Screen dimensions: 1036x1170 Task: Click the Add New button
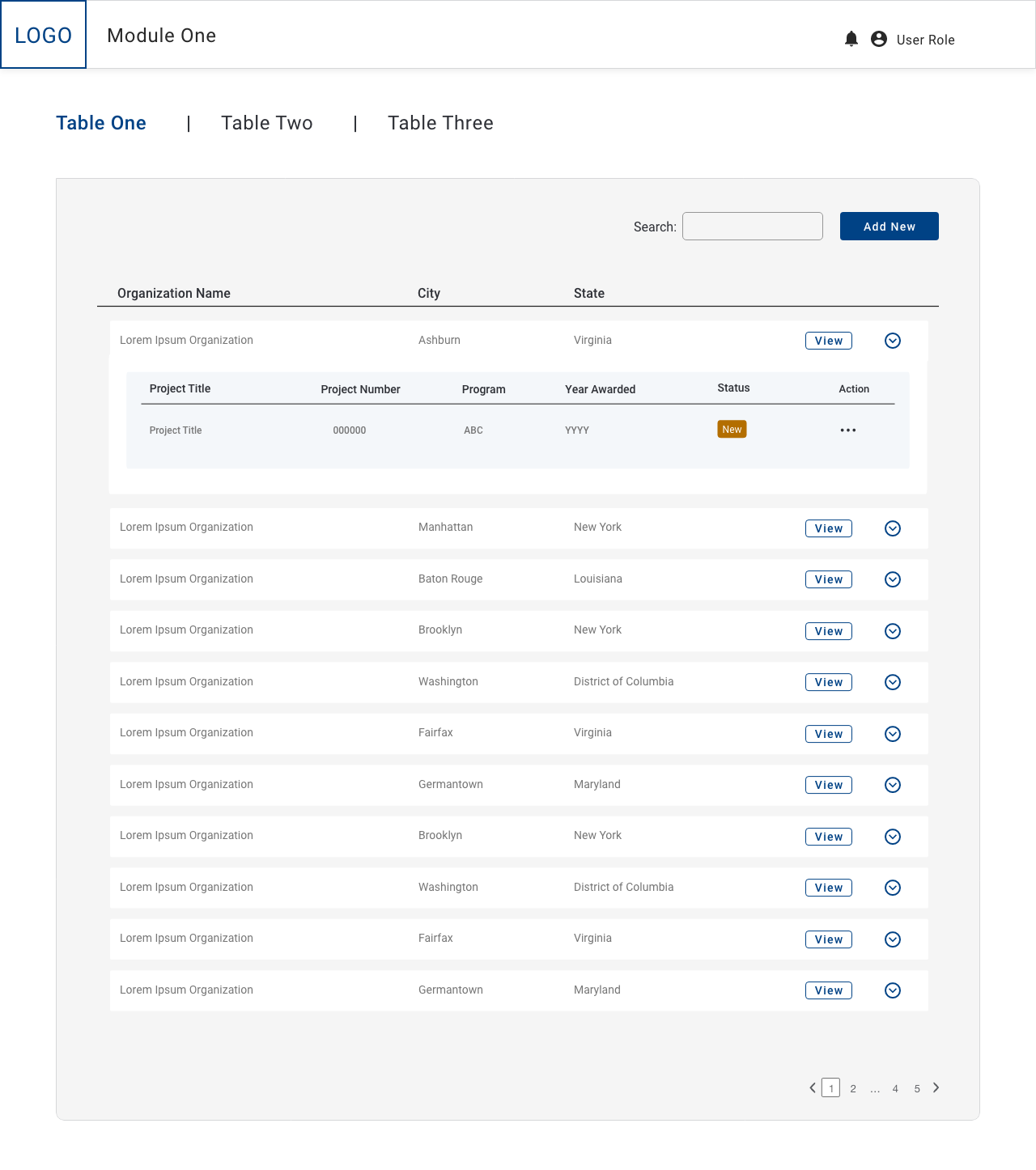(890, 227)
